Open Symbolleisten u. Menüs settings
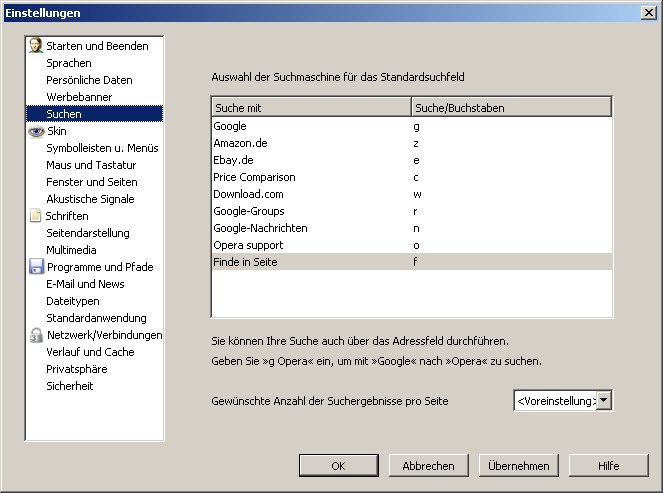Image resolution: width=663 pixels, height=493 pixels. pos(102,148)
